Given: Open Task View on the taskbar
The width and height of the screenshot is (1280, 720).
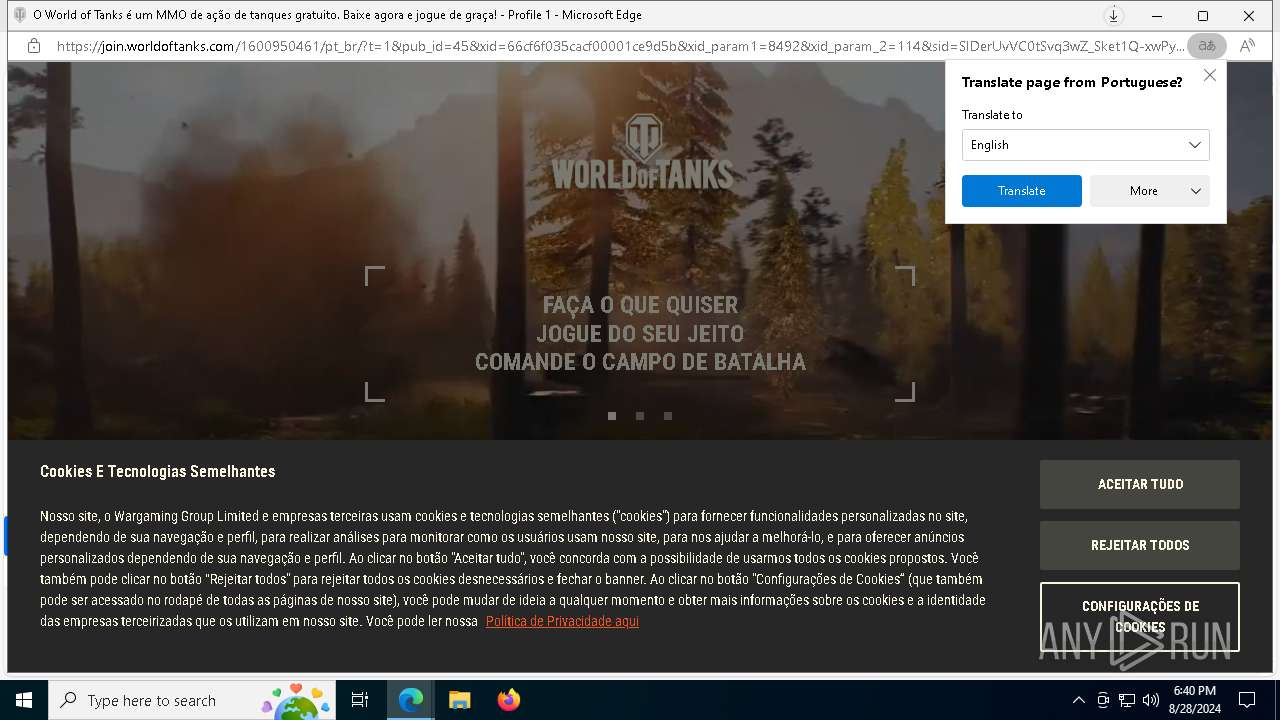Looking at the screenshot, I should (360, 700).
